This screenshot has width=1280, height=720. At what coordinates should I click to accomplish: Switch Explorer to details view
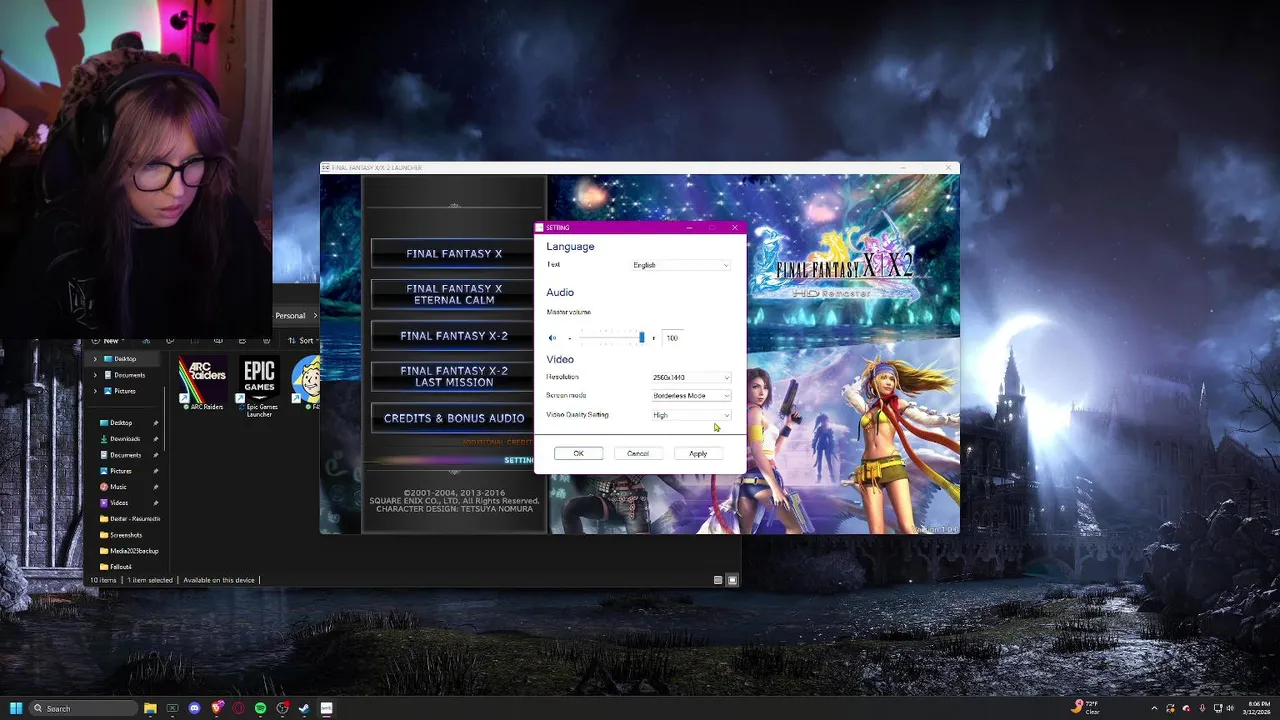pos(718,580)
